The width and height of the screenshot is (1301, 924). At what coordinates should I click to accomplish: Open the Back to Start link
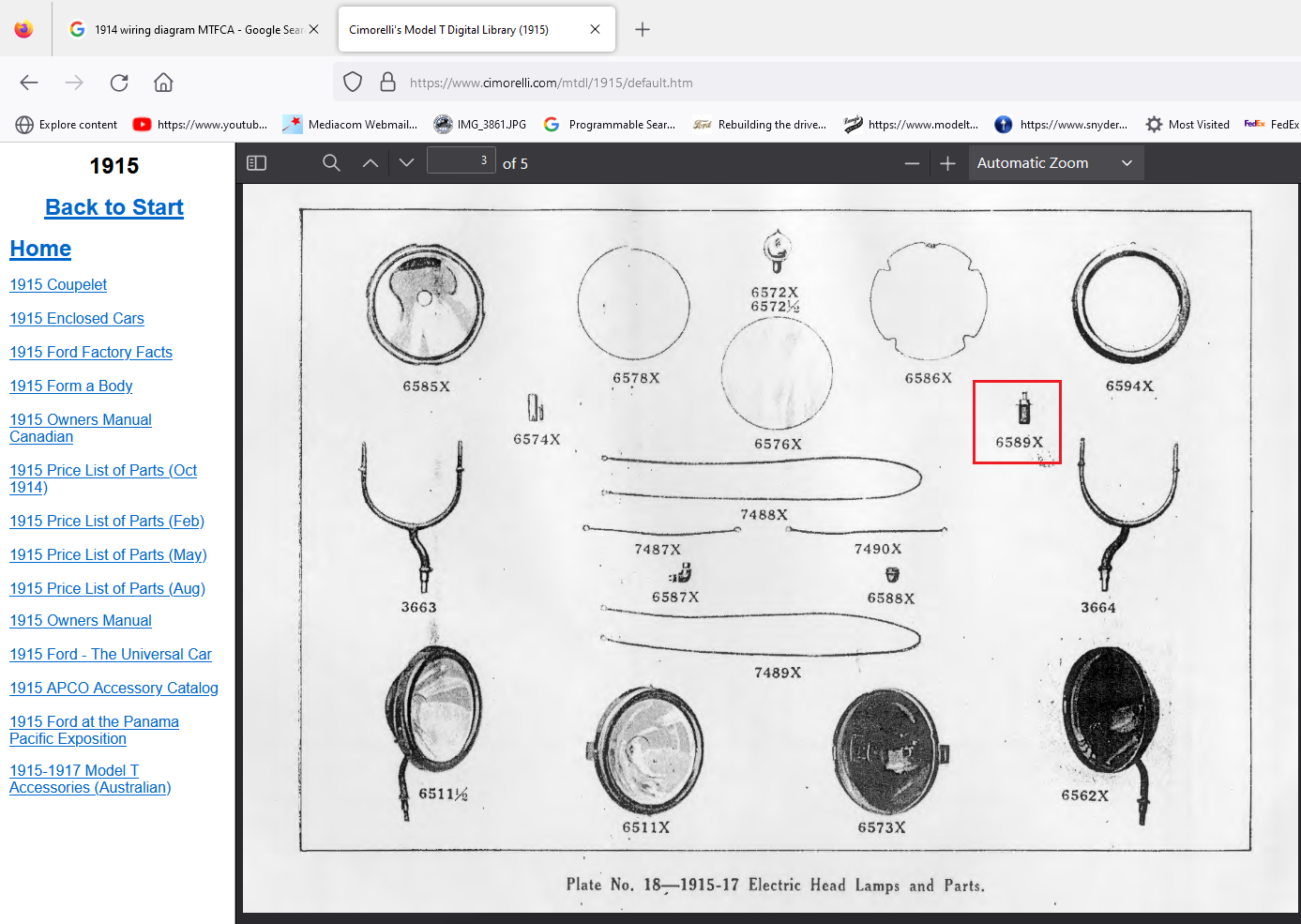click(114, 207)
